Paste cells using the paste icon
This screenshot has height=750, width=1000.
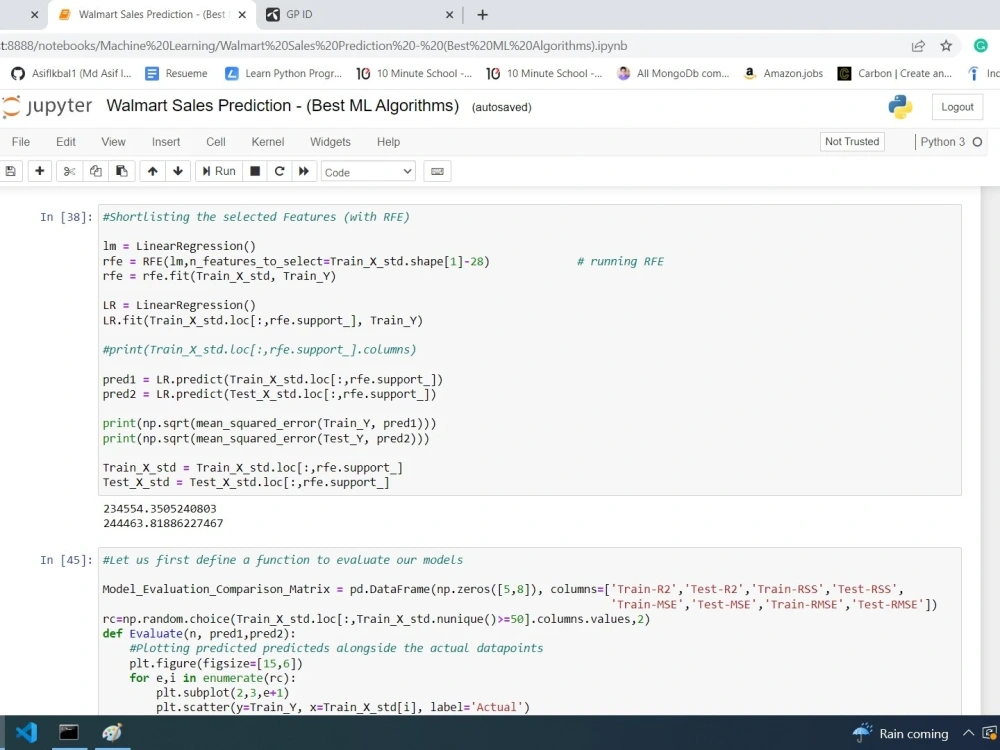coord(121,171)
